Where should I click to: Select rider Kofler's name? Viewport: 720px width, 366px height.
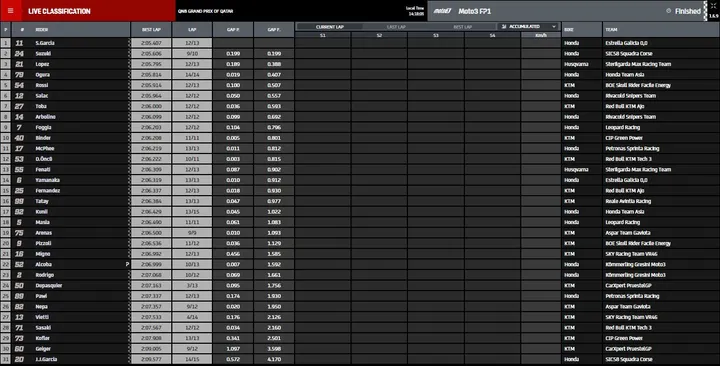click(43, 338)
